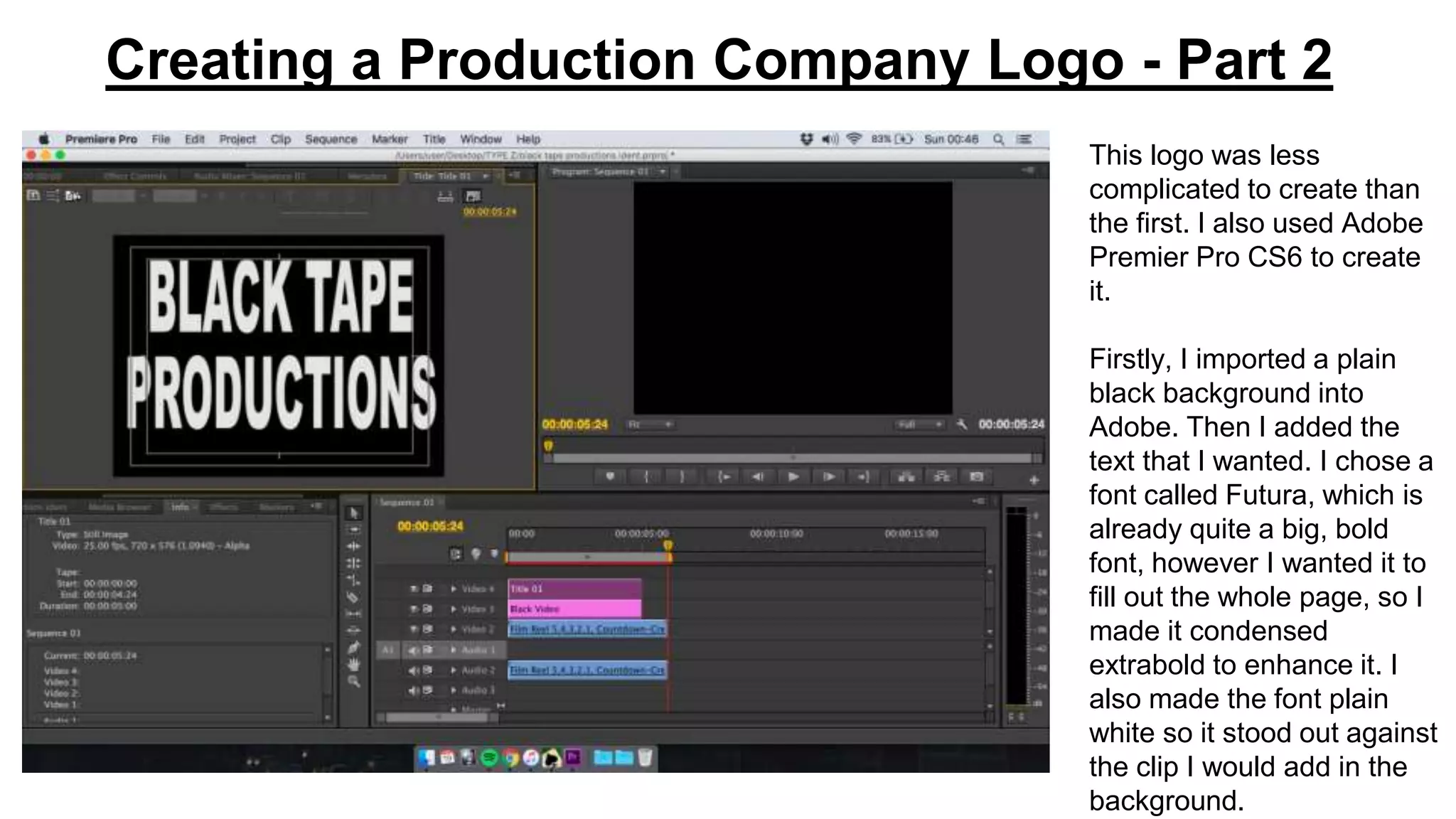Toggle Video 4 track output eye

click(414, 589)
